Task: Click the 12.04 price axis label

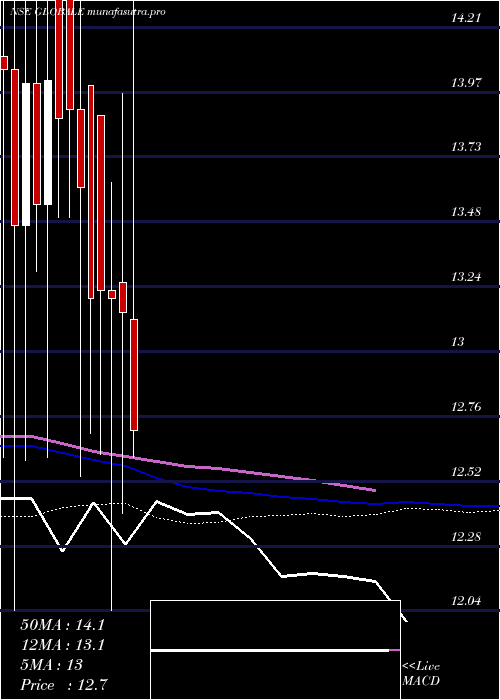Action: coord(466,601)
